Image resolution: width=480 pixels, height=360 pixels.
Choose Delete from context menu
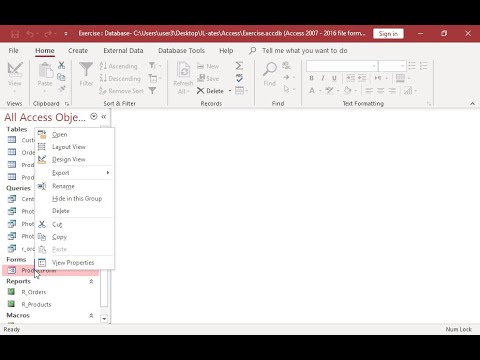75,211
